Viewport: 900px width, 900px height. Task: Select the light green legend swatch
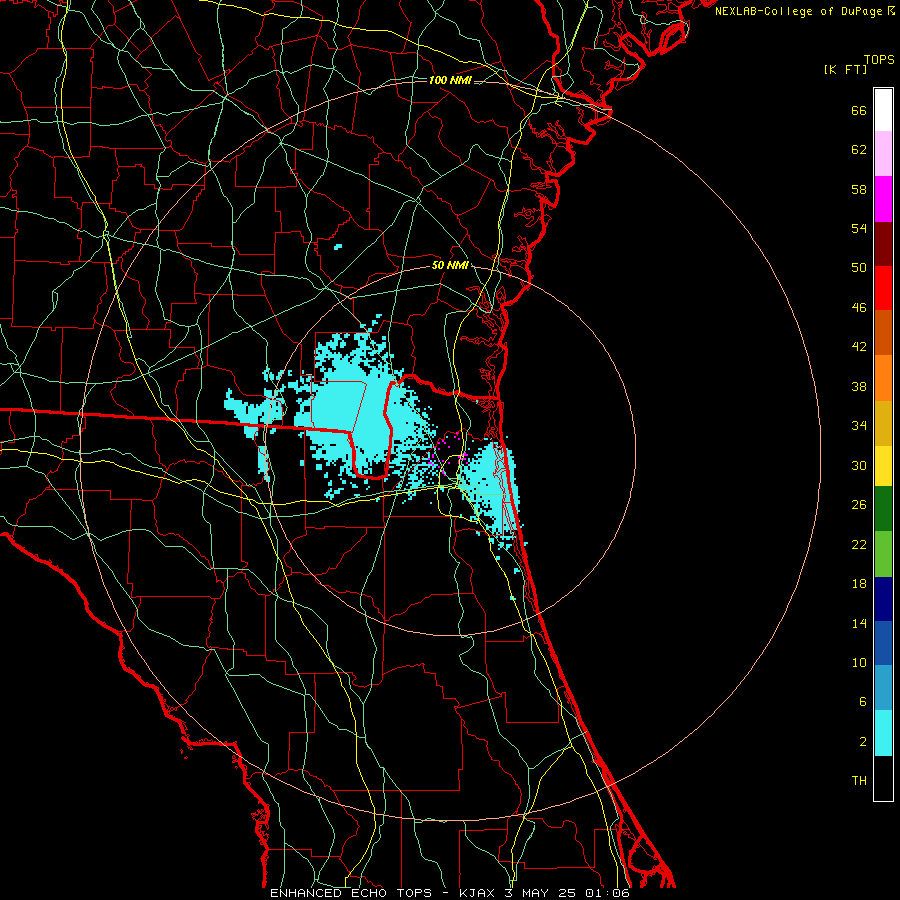coord(883,554)
